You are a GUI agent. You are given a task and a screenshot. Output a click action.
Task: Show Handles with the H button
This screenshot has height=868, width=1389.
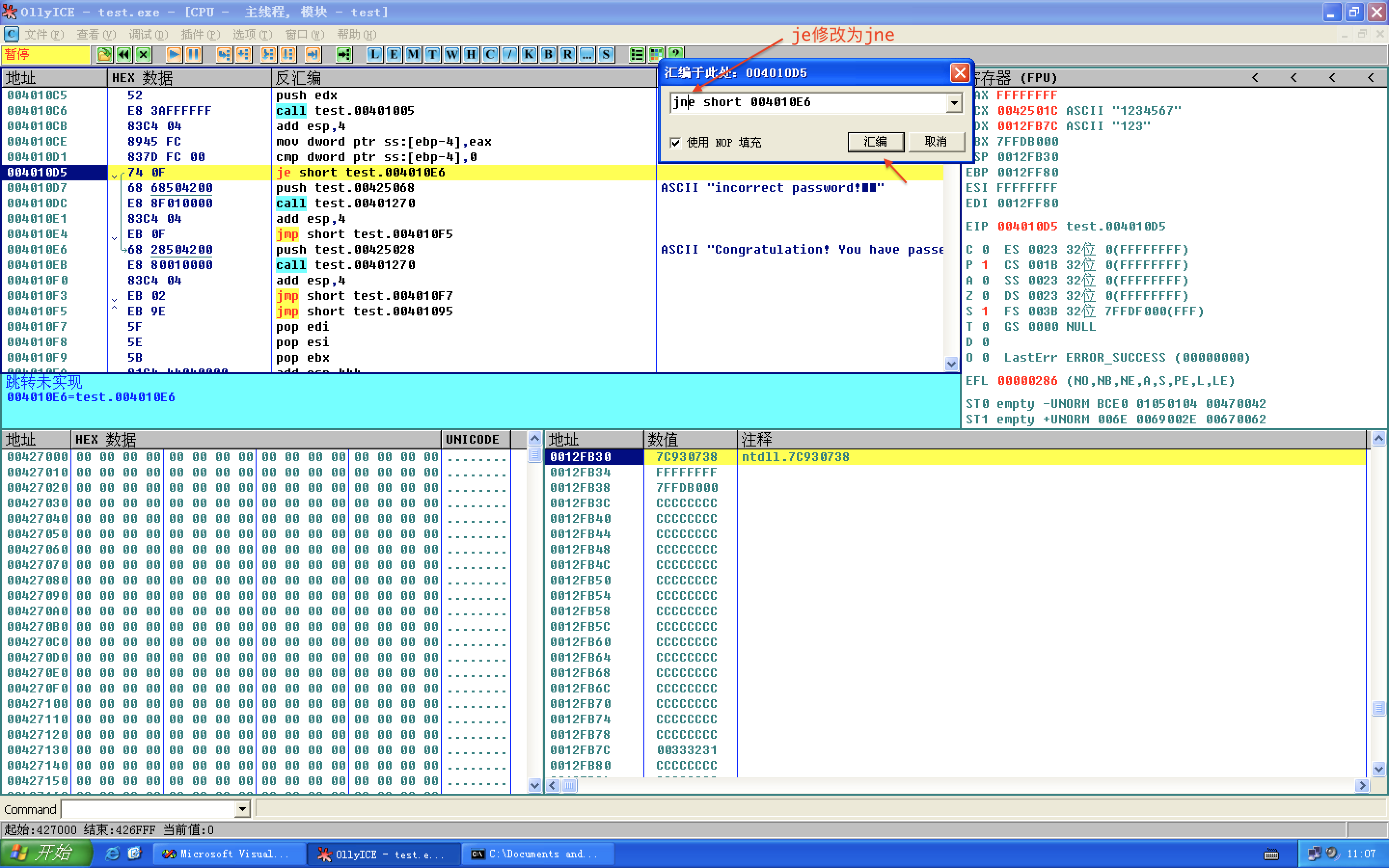click(471, 54)
